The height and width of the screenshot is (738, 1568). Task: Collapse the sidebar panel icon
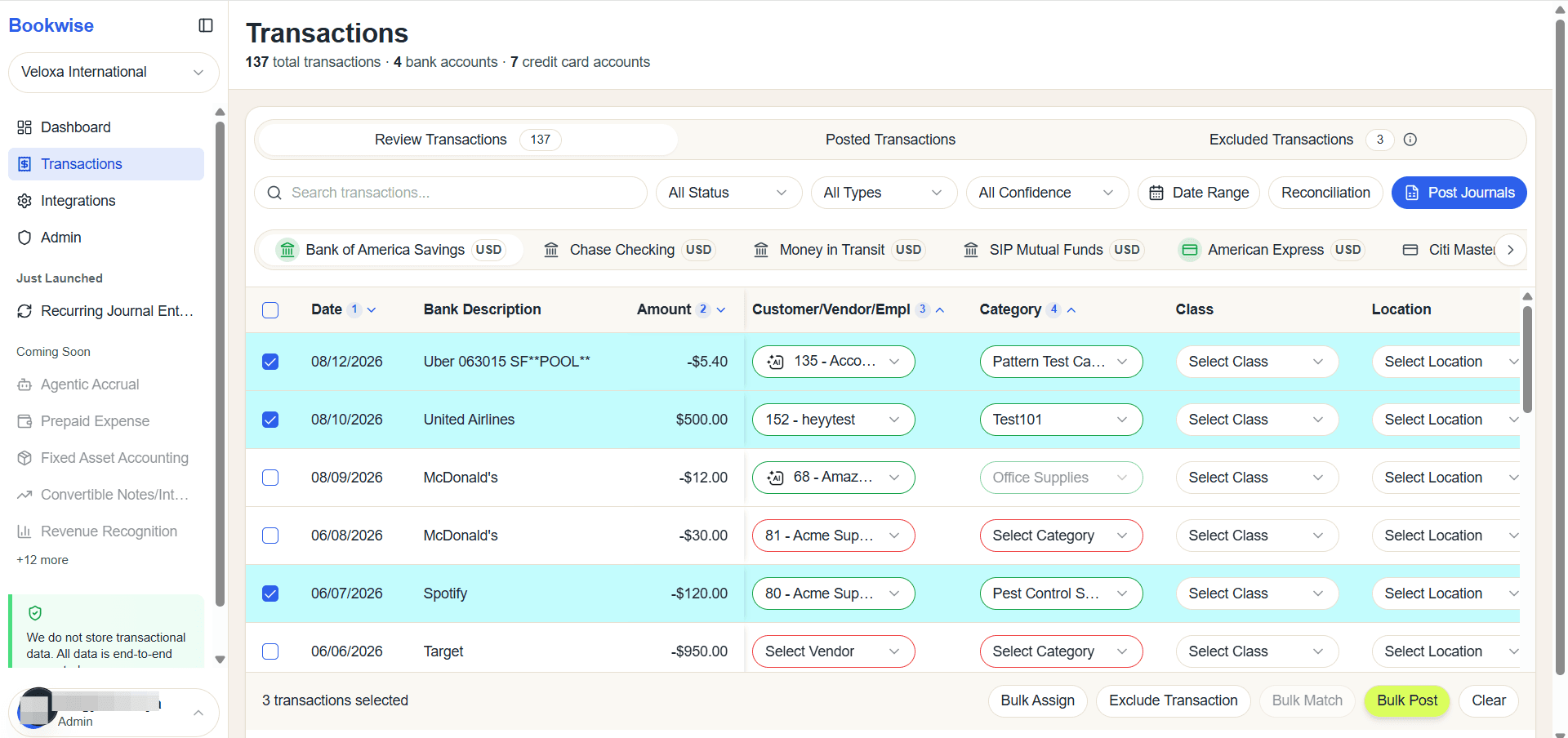(206, 25)
